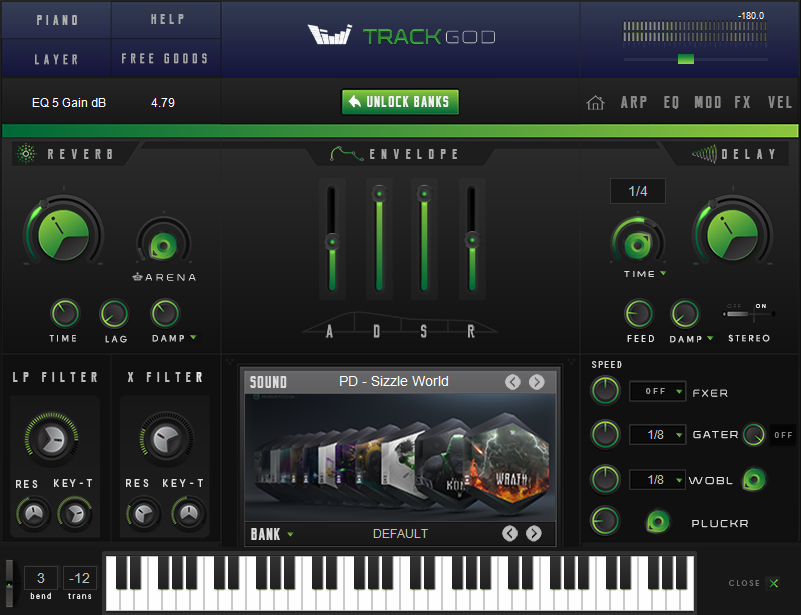
Task: Click the large Delay amount knob
Action: [733, 234]
